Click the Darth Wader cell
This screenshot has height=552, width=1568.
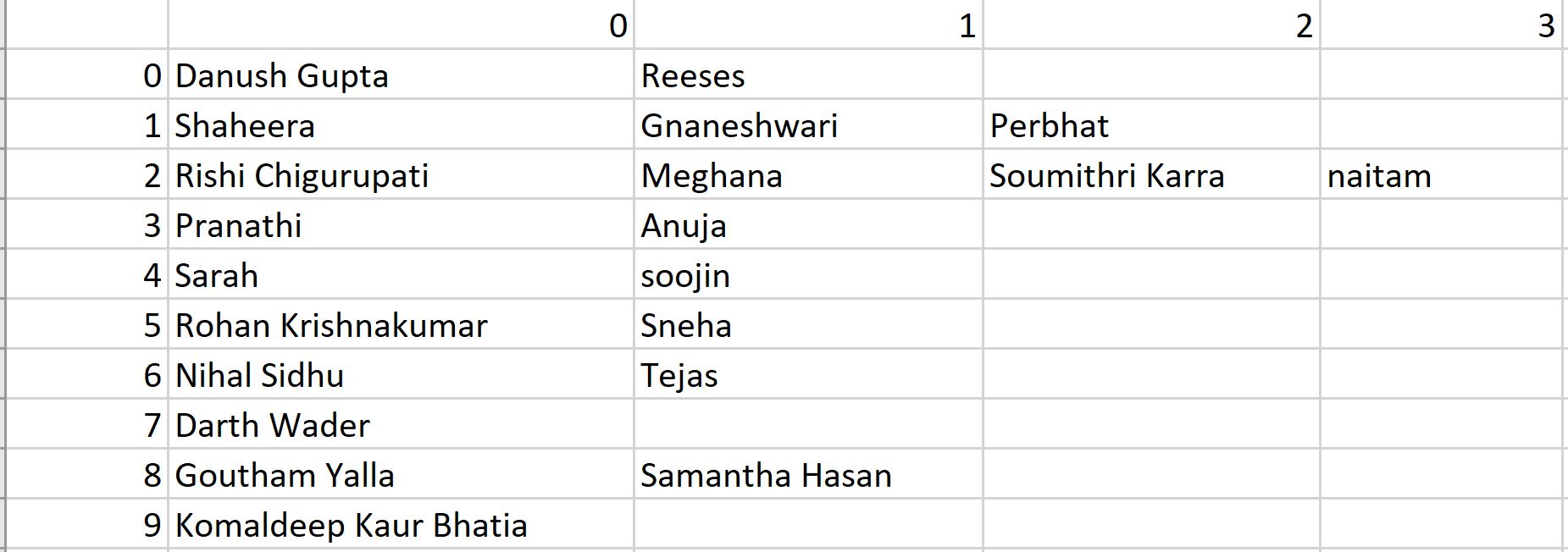pyautogui.click(x=401, y=424)
